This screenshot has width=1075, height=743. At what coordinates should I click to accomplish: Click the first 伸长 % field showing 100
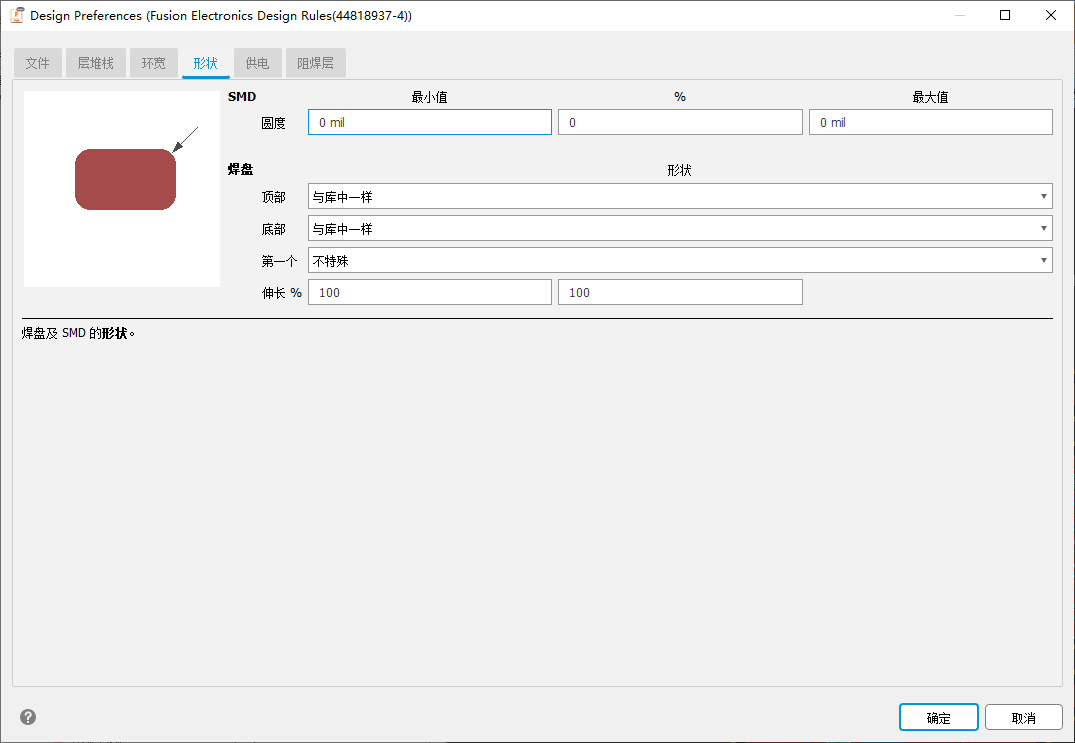(x=429, y=291)
